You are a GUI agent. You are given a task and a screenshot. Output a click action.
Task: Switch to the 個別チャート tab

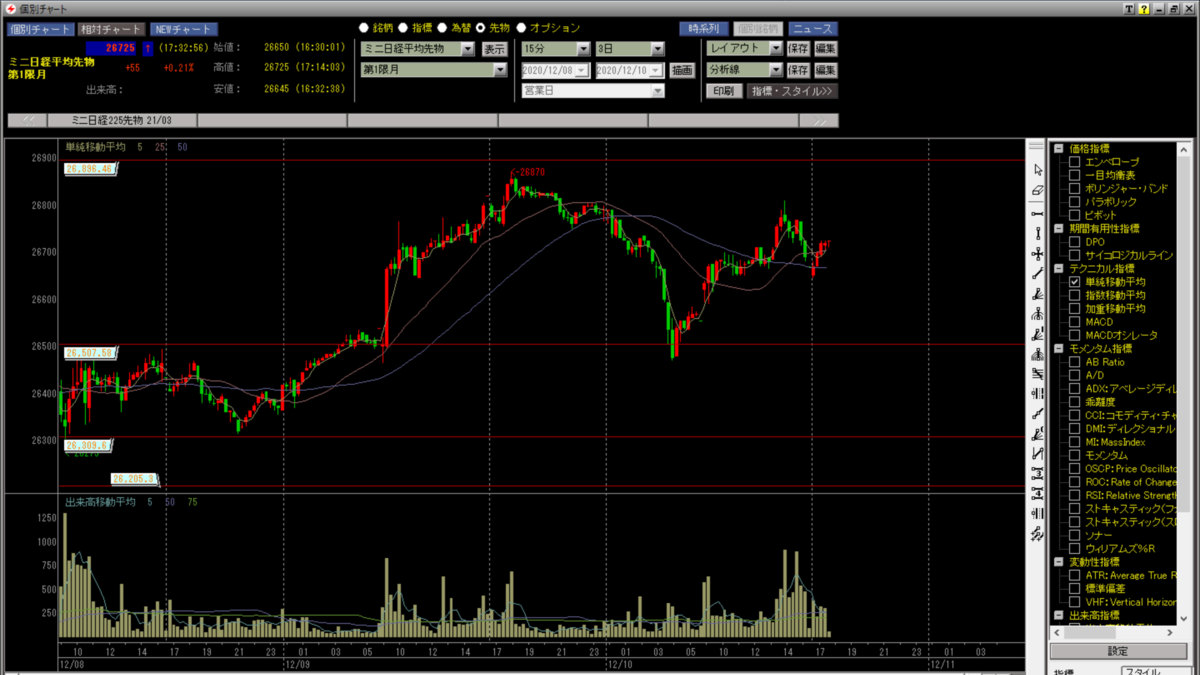click(x=39, y=29)
